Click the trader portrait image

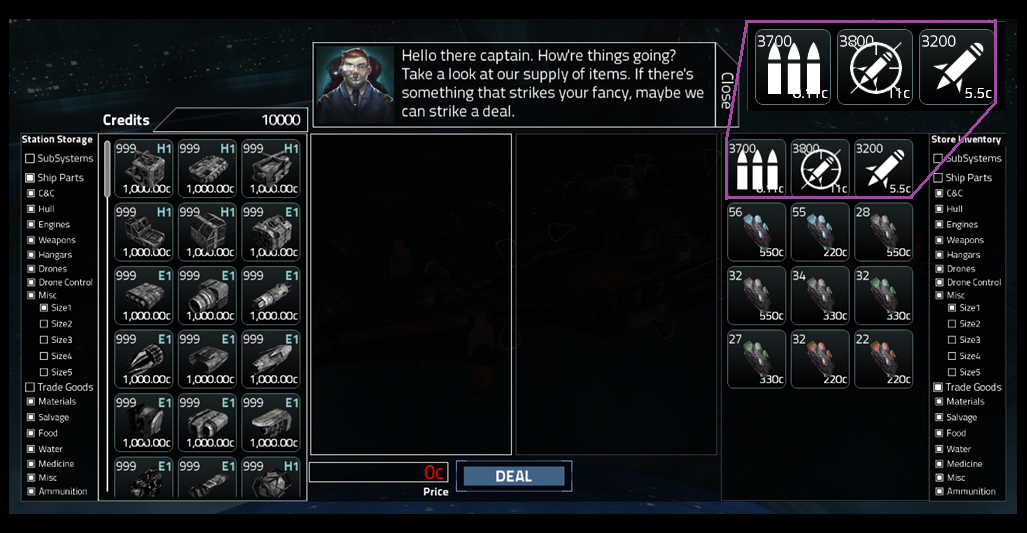pos(355,84)
